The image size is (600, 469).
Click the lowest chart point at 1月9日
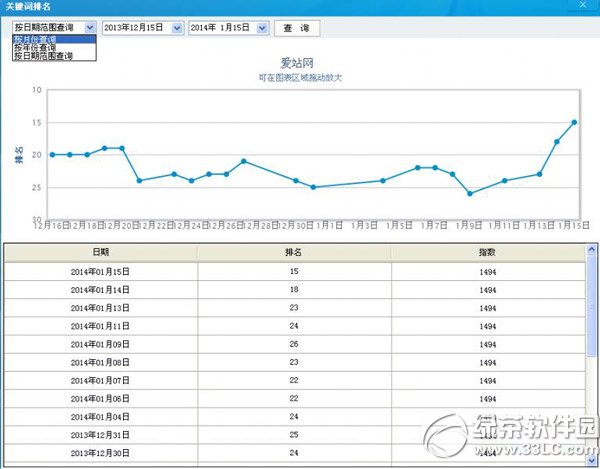click(x=470, y=193)
